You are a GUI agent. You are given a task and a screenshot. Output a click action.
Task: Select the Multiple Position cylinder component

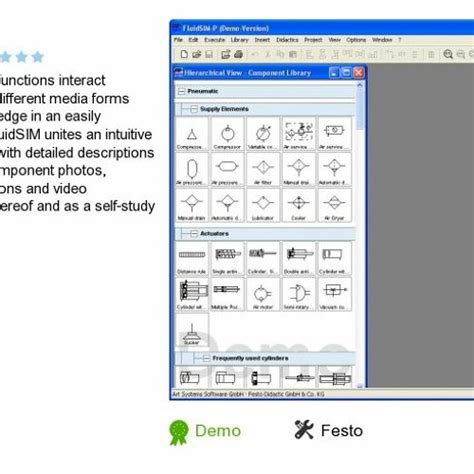click(228, 294)
